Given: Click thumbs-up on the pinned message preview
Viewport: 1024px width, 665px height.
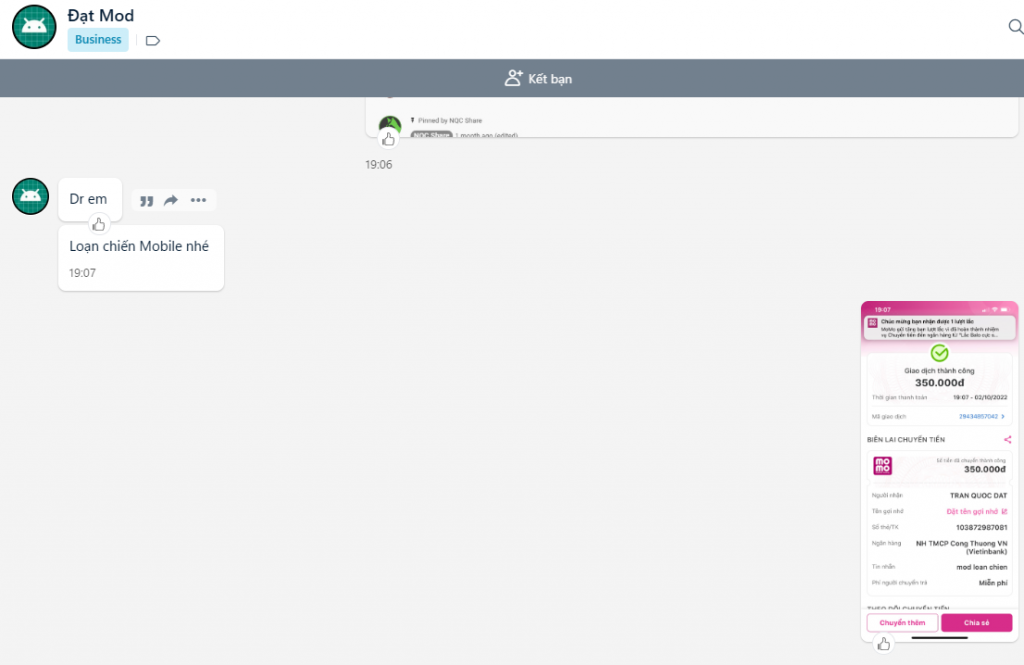Looking at the screenshot, I should coord(389,139).
